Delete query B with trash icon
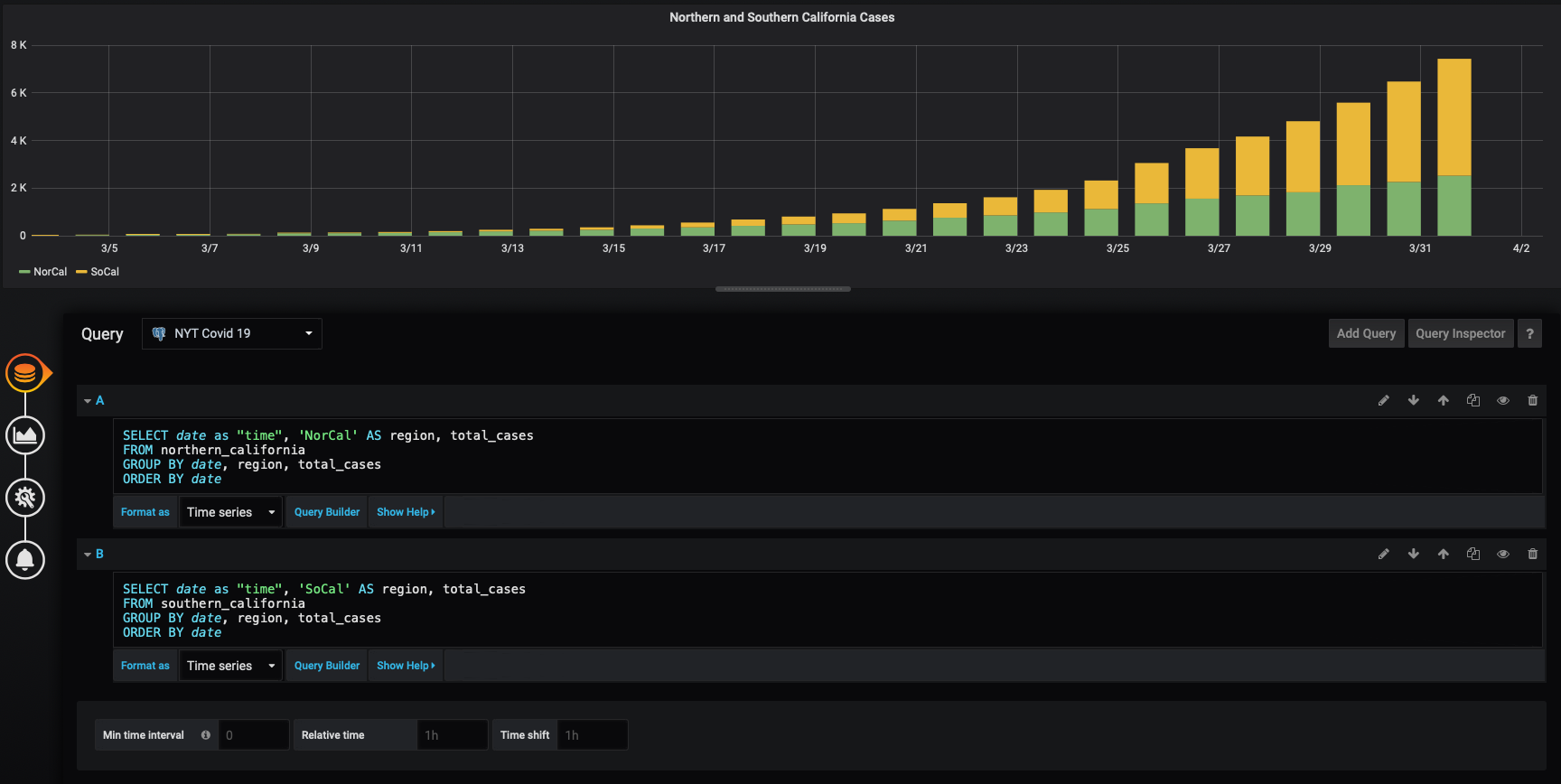The width and height of the screenshot is (1561, 784). click(x=1533, y=554)
